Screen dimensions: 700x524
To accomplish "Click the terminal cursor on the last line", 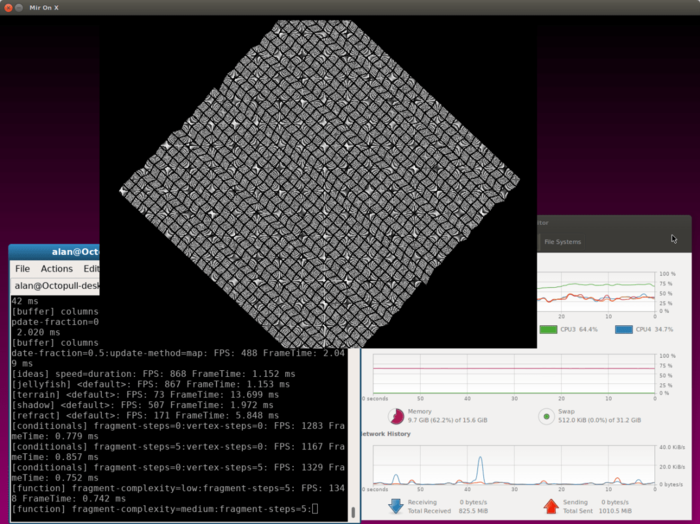I will 315,510.
